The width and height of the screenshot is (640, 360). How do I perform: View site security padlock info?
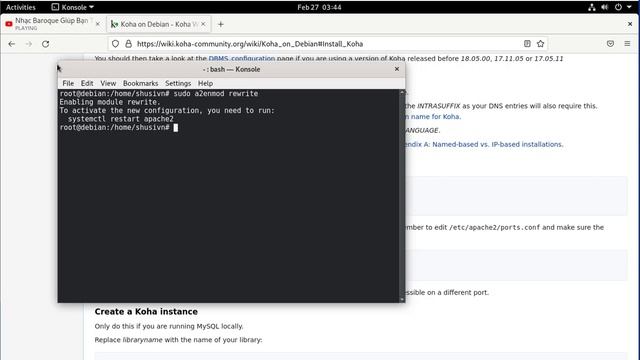click(x=129, y=44)
